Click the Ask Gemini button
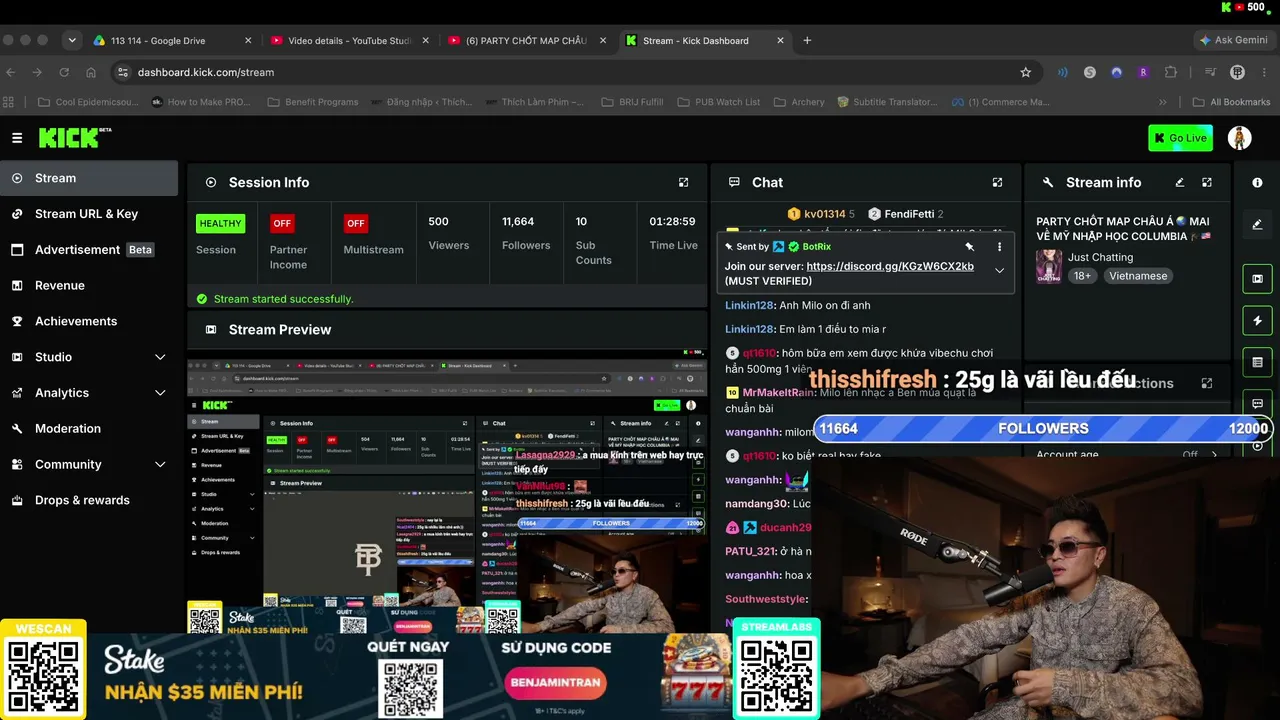 (x=1233, y=41)
